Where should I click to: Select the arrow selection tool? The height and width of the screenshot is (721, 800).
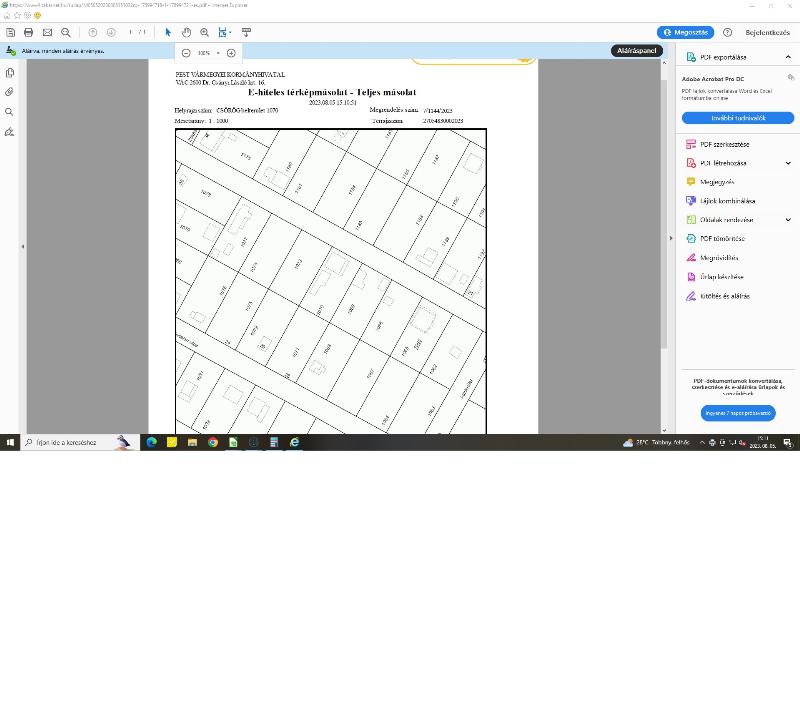tap(168, 32)
